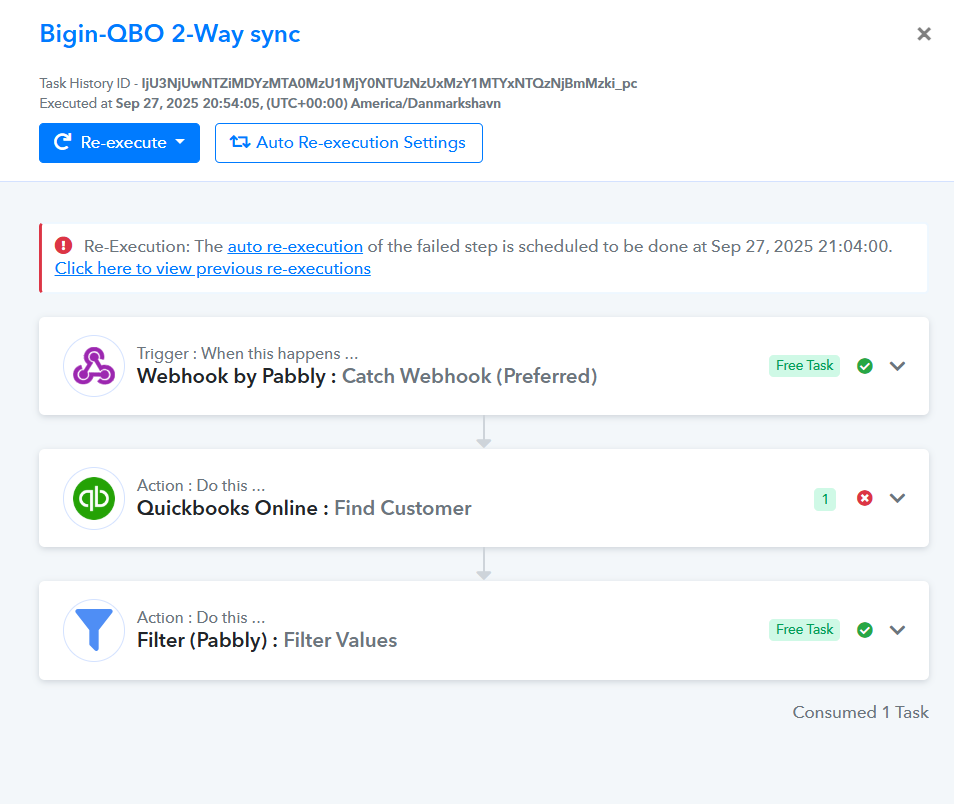Click the Filter Values green success icon
954x804 pixels.
(865, 630)
